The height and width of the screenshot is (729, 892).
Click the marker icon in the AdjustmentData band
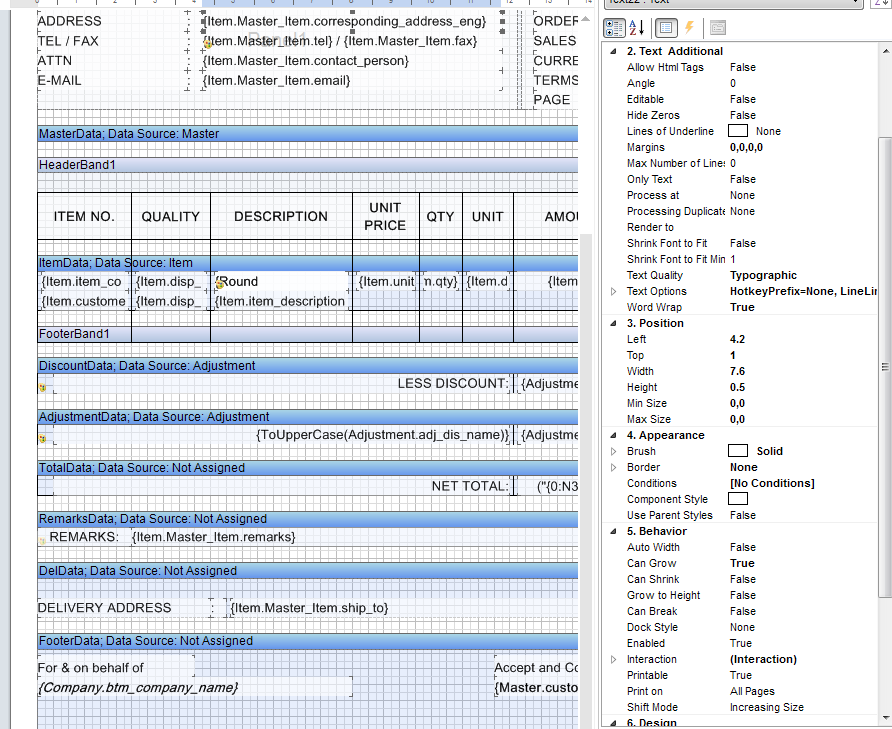43,439
